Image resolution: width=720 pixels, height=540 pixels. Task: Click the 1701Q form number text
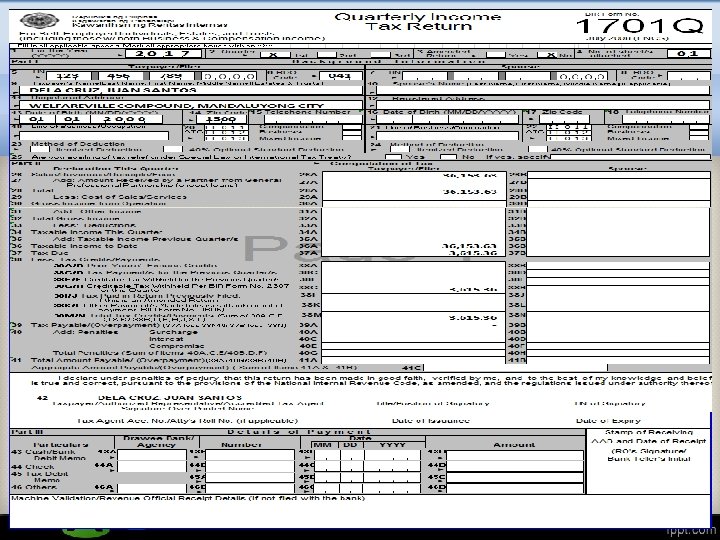(639, 26)
